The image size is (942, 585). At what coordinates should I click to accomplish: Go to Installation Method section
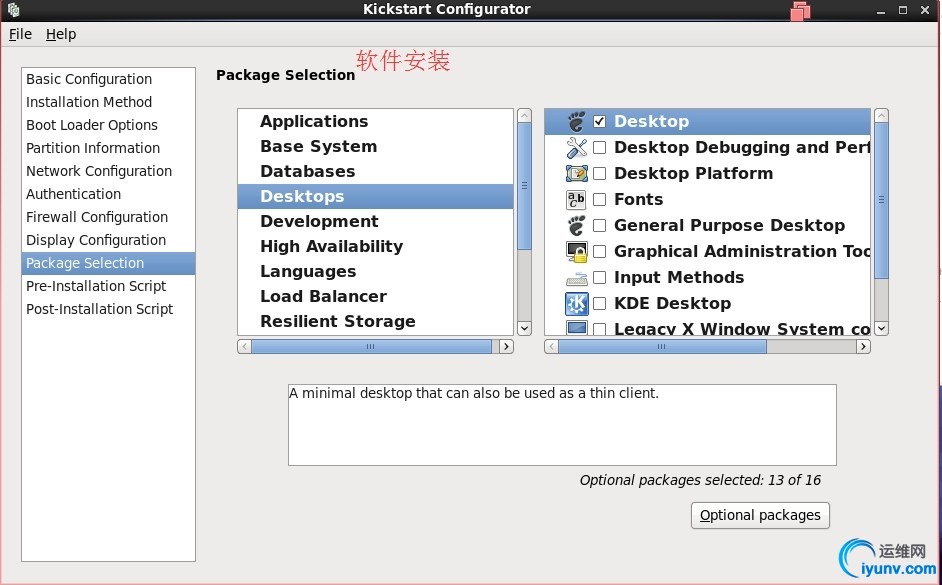tap(108, 102)
